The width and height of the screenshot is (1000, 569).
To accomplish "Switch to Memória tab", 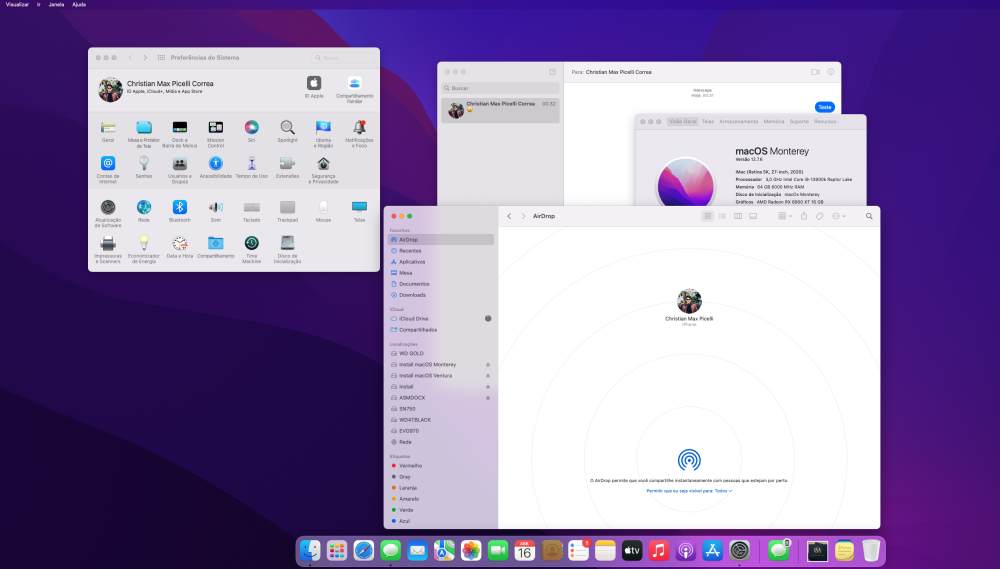I will coord(774,121).
